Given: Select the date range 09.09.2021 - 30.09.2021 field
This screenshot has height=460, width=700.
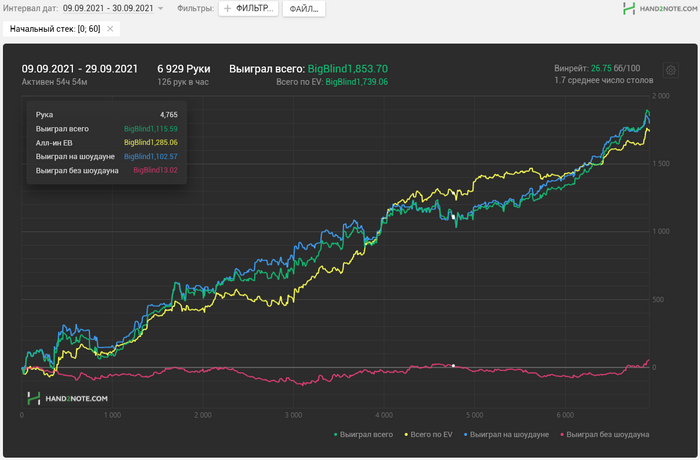Looking at the screenshot, I should (x=108, y=8).
